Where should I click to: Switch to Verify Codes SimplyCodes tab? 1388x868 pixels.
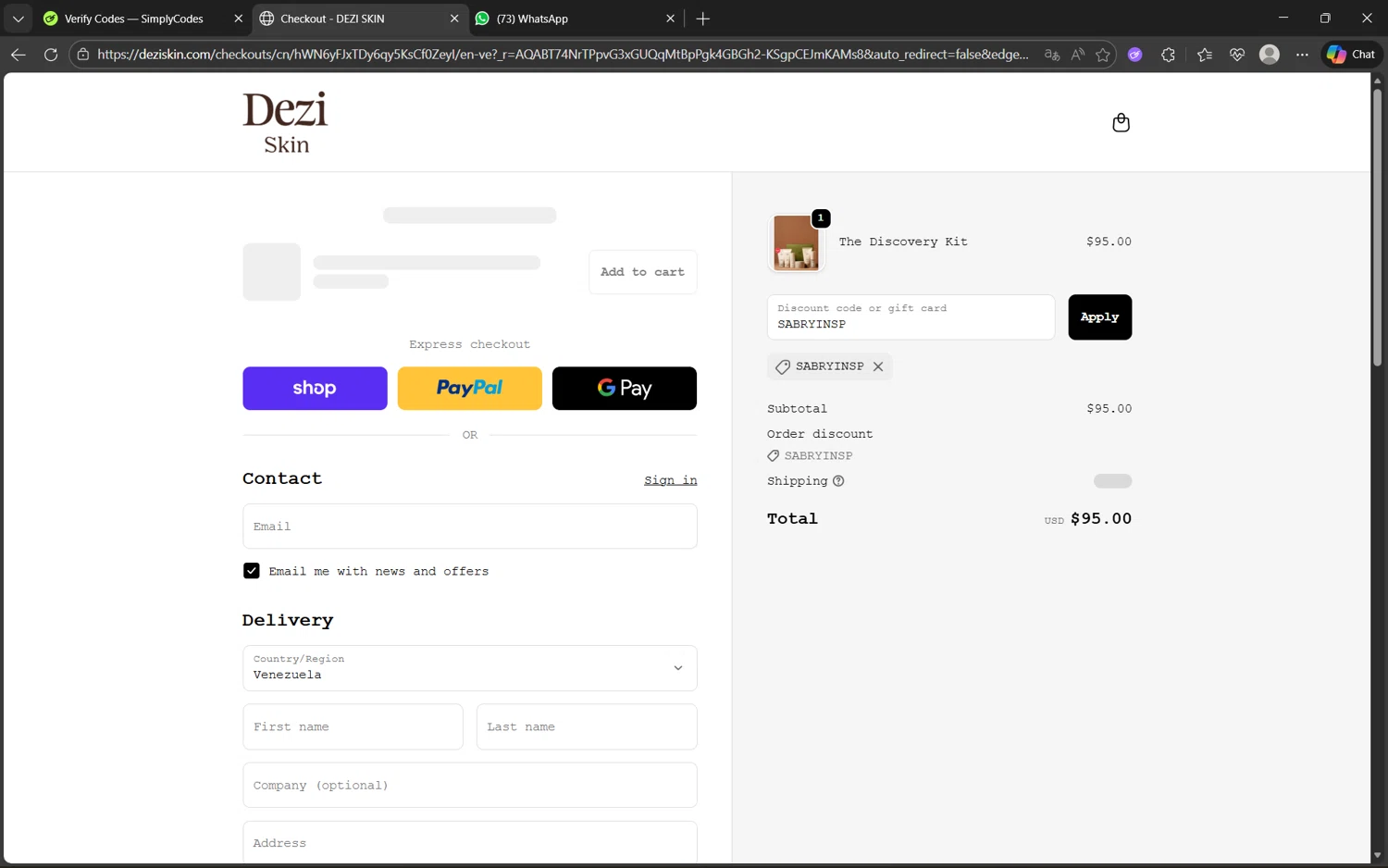pyautogui.click(x=134, y=19)
